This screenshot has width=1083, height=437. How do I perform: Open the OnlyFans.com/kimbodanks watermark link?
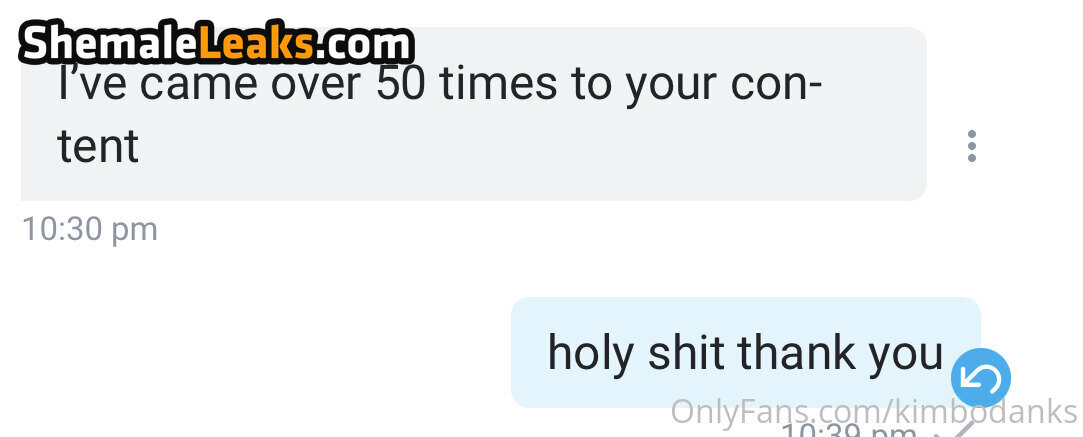874,412
